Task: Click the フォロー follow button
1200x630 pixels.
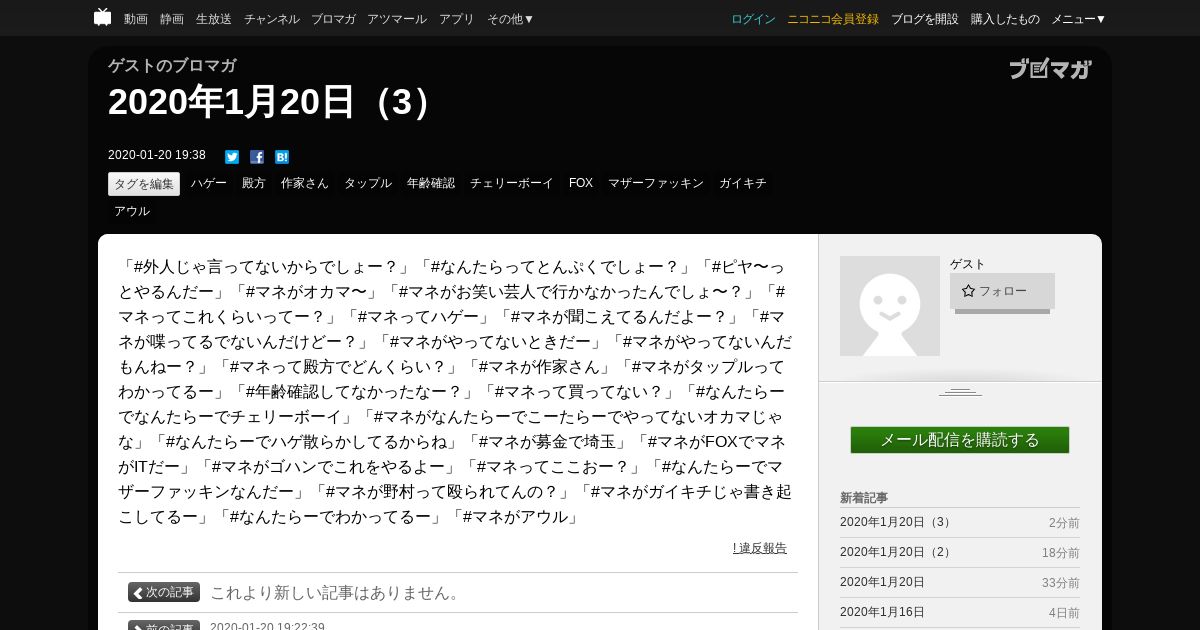Action: [x=1002, y=291]
